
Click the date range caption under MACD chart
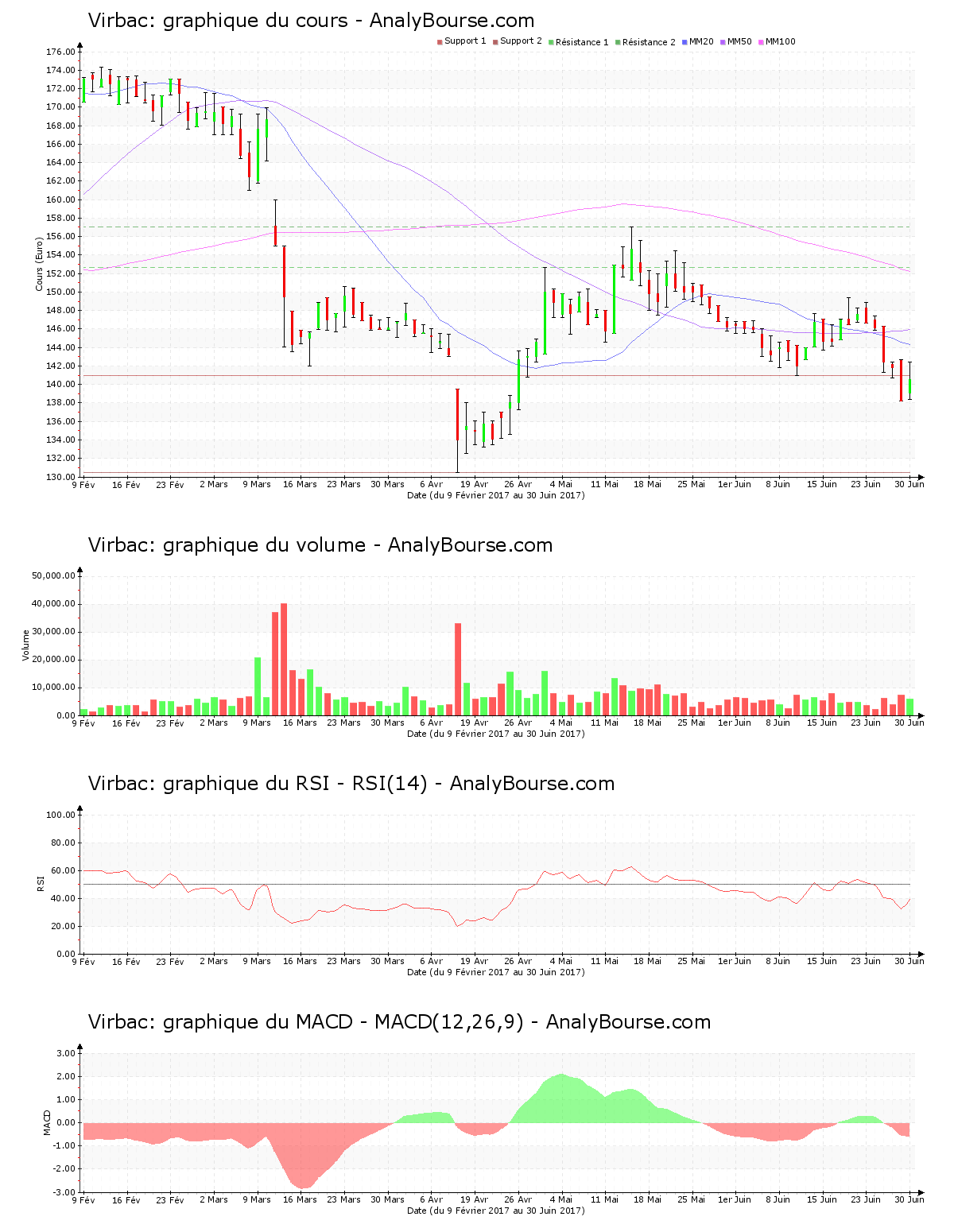495,1211
